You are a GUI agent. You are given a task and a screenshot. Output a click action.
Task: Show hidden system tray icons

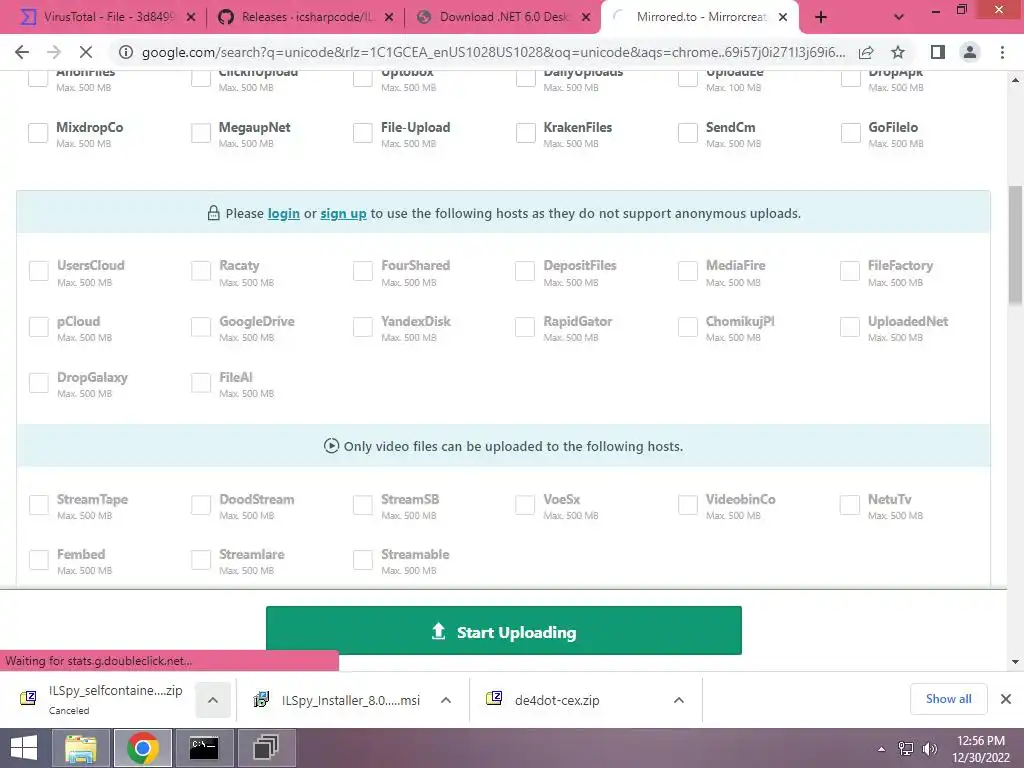tap(881, 749)
